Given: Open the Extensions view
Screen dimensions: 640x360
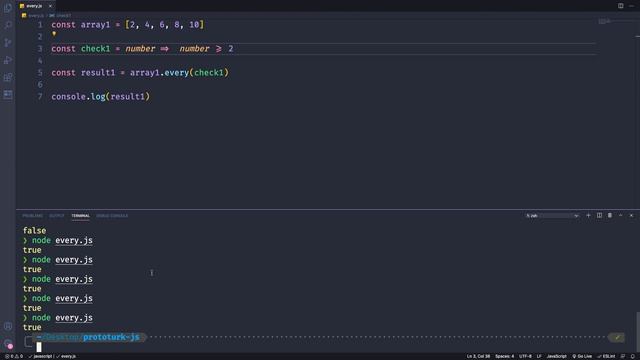Looking at the screenshot, I should tap(8, 77).
